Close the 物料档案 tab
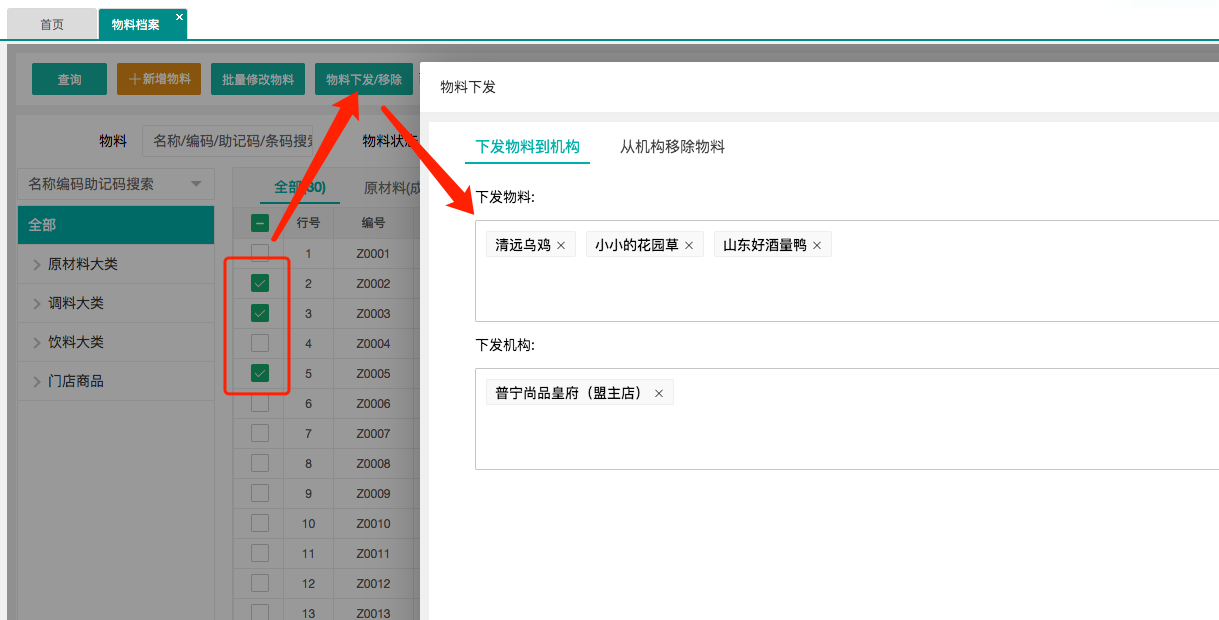 [179, 17]
